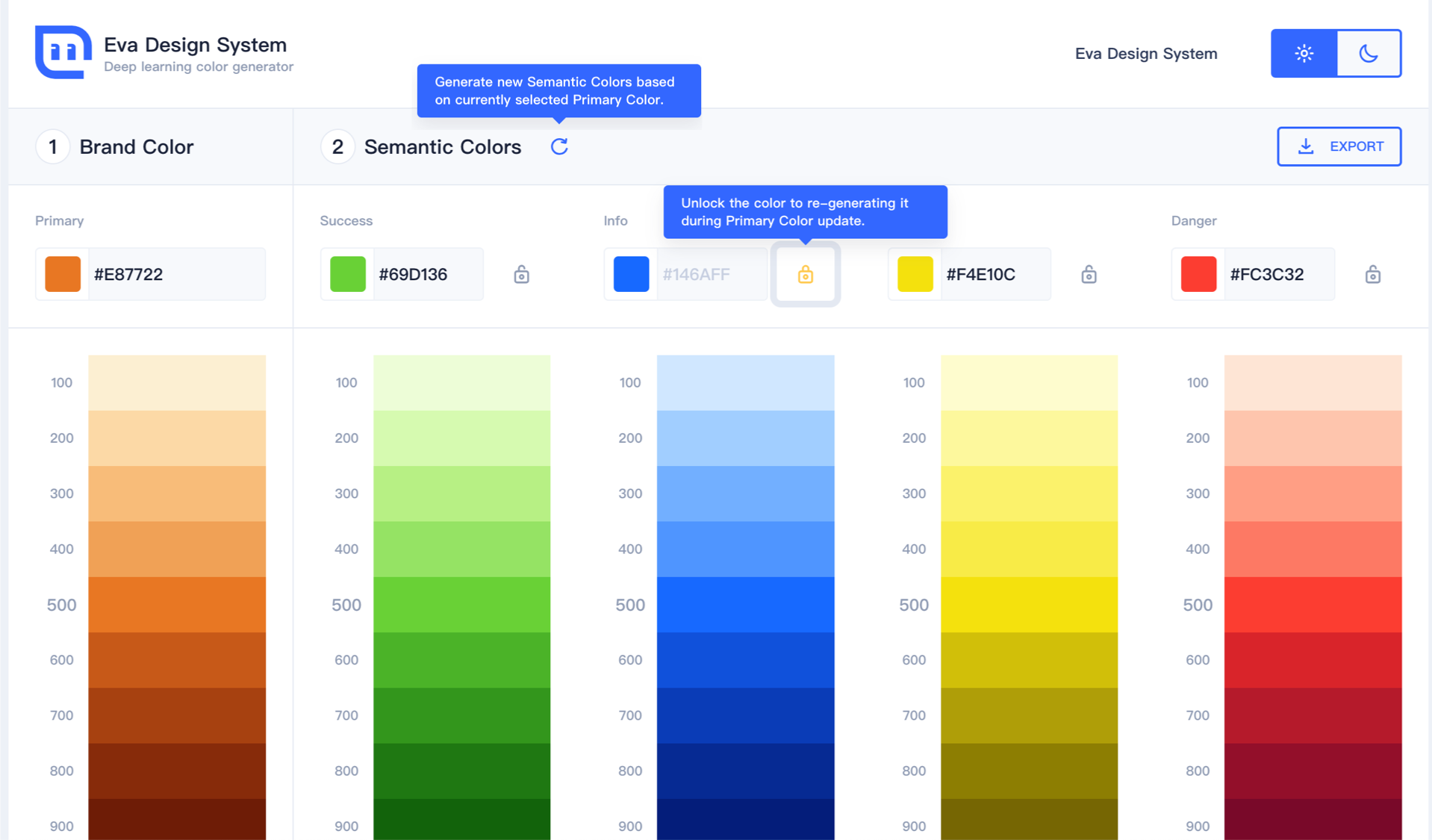Select the Primary 500 orange shade
The height and width of the screenshot is (840, 1432).
177,604
